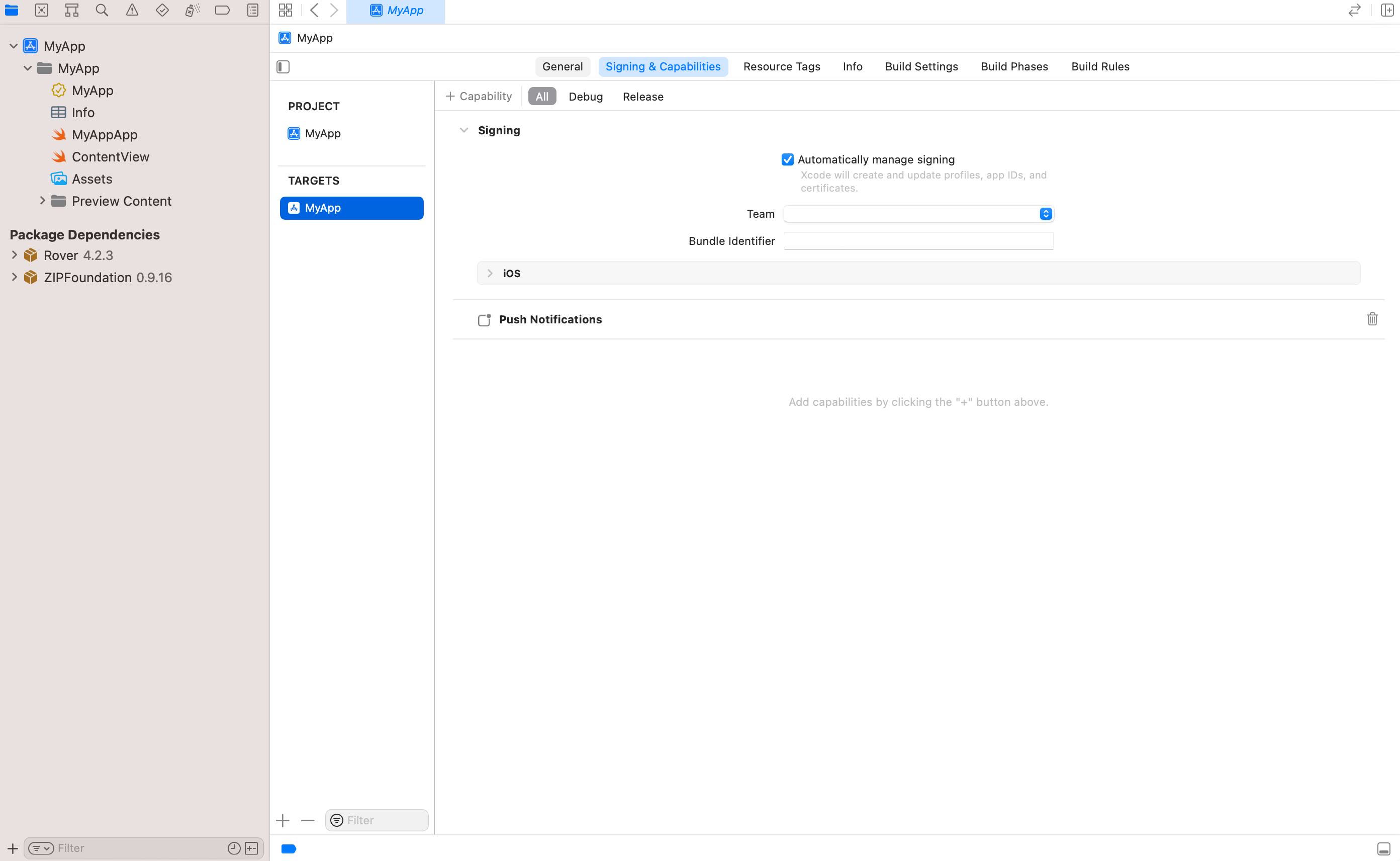Open the Build Rules tab

tap(1100, 66)
